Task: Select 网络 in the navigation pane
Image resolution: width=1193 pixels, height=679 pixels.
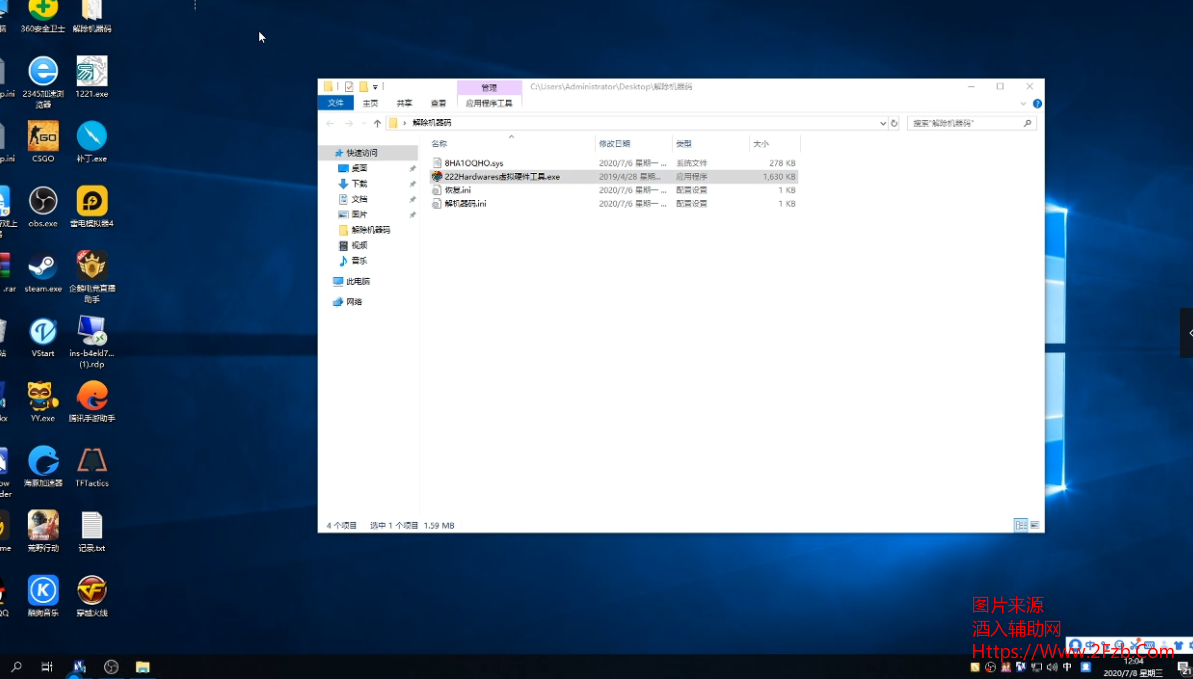Action: [x=355, y=301]
